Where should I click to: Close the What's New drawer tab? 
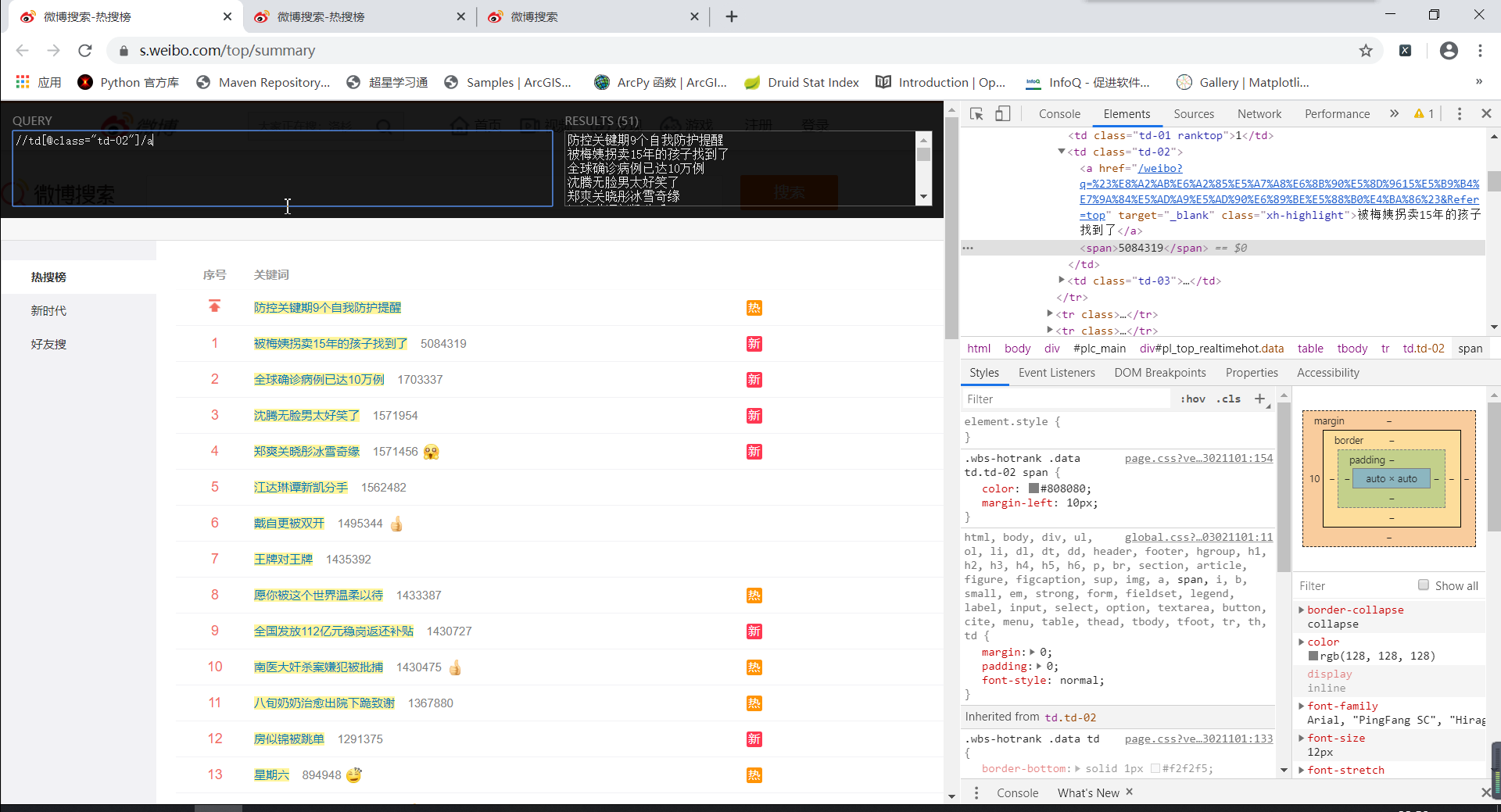coord(1129,792)
